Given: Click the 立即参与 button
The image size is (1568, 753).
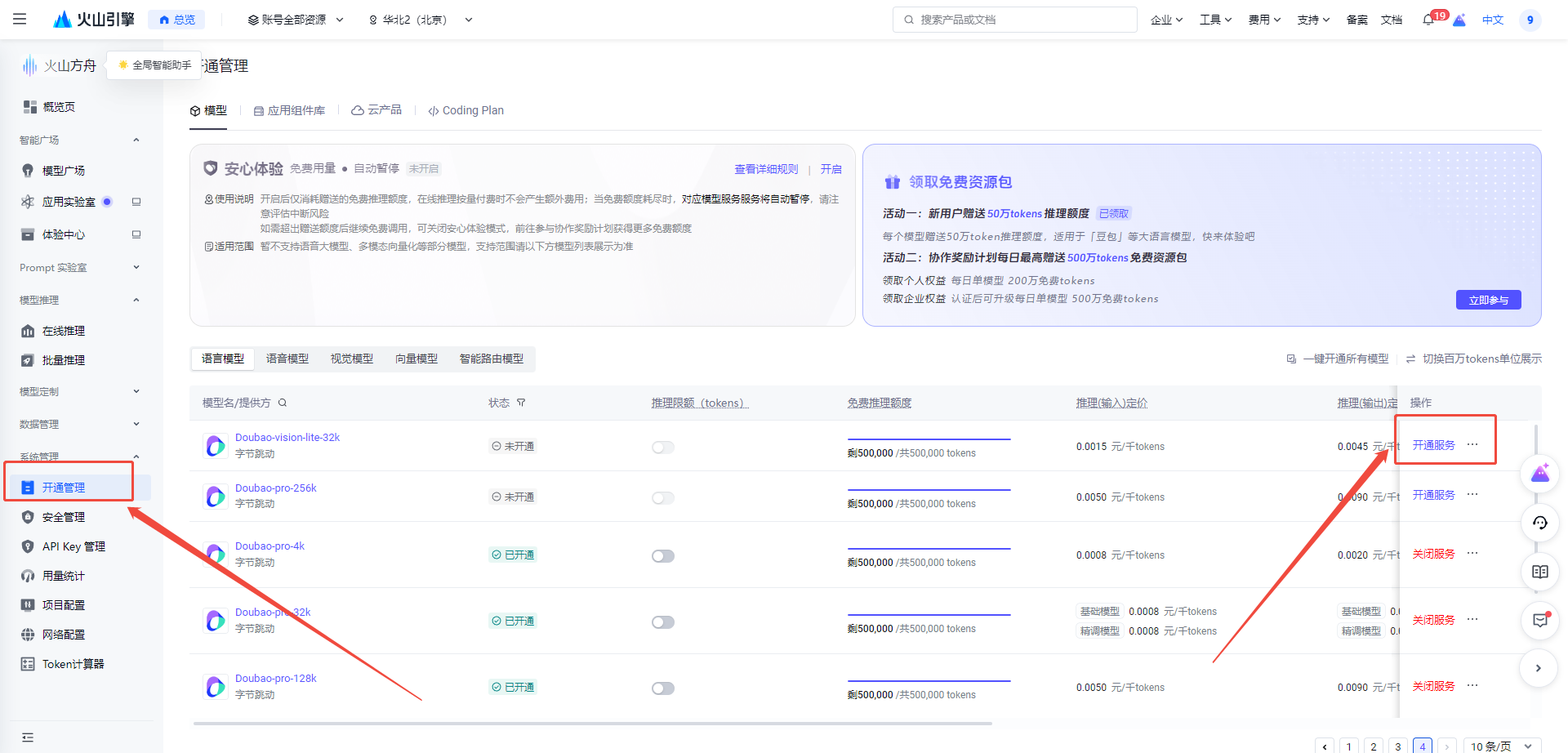Looking at the screenshot, I should [1488, 300].
